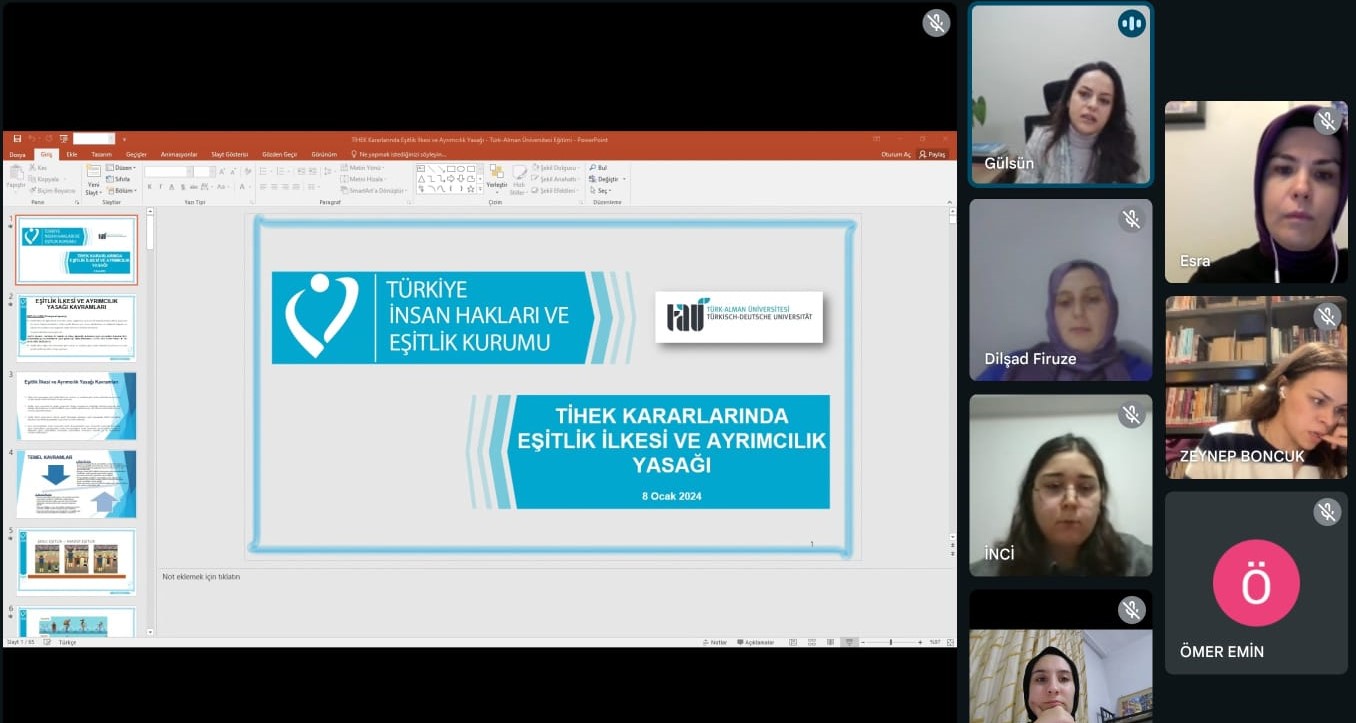This screenshot has height=723, width=1356.
Task: Switch to the Tasarım design tab
Action: tap(101, 155)
